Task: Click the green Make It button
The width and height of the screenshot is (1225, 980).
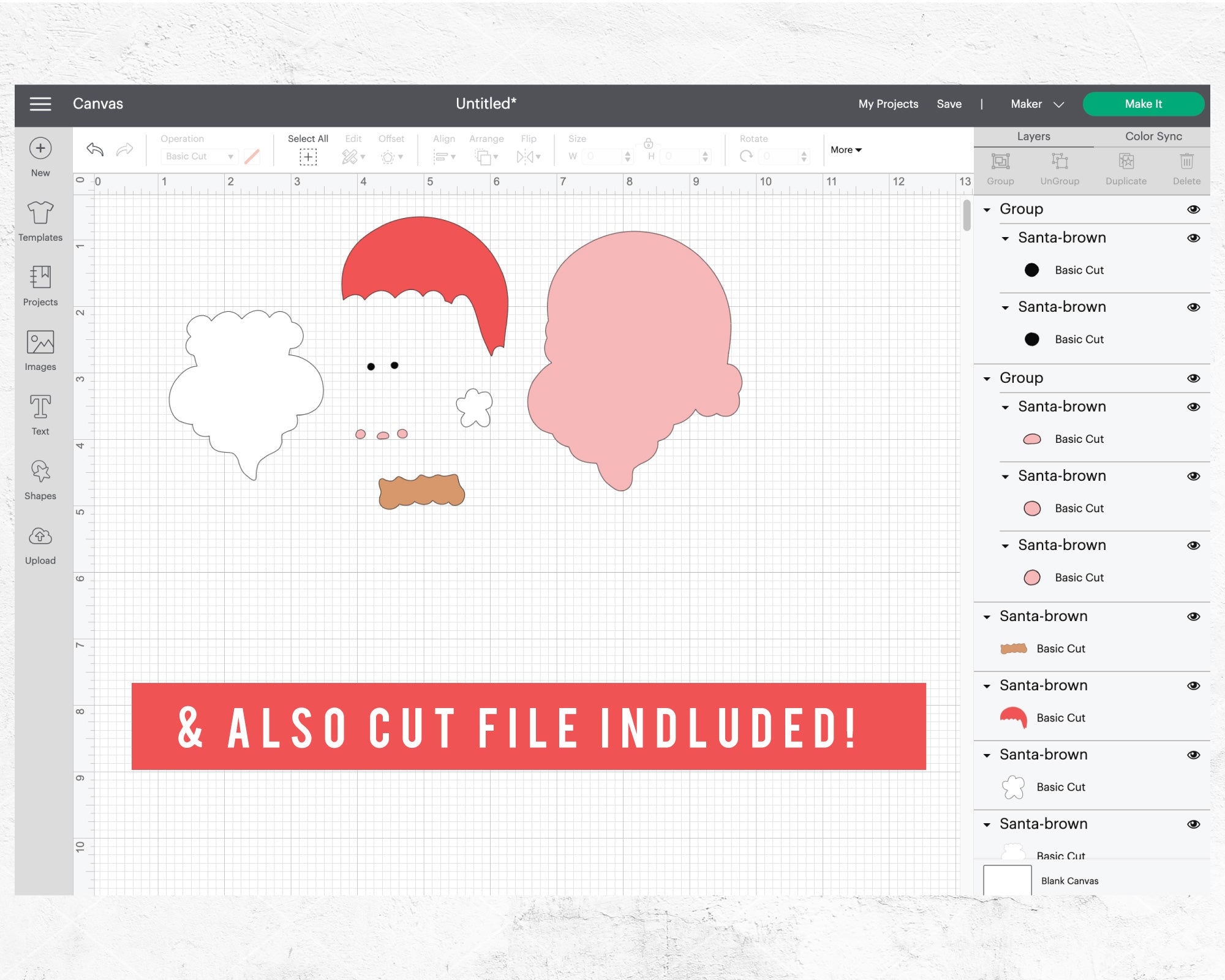Action: click(1143, 104)
